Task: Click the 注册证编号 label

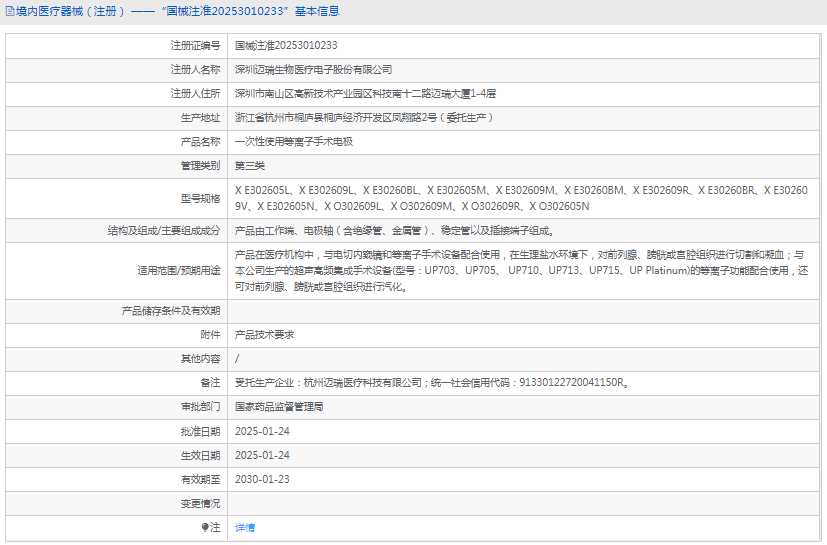Action: point(195,45)
